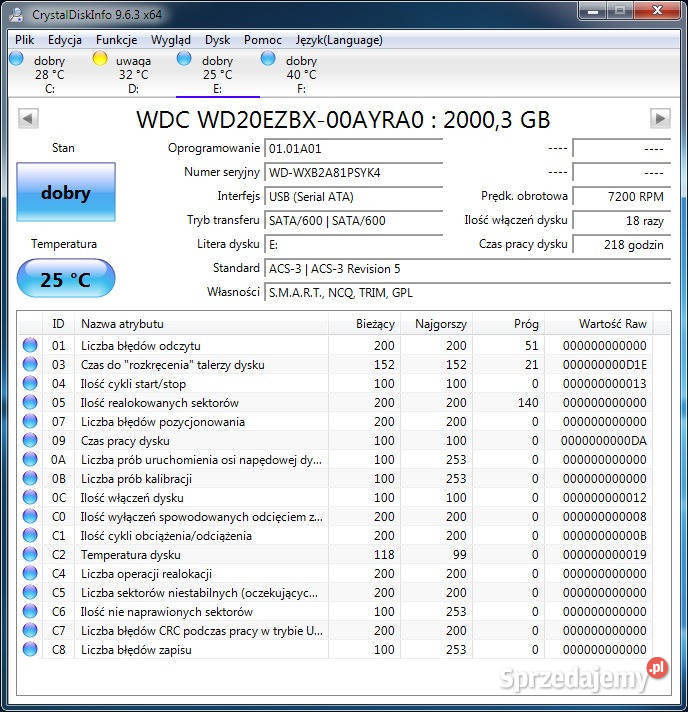
Task: Click status icon for attribute 01 read errors
Action: [30, 346]
